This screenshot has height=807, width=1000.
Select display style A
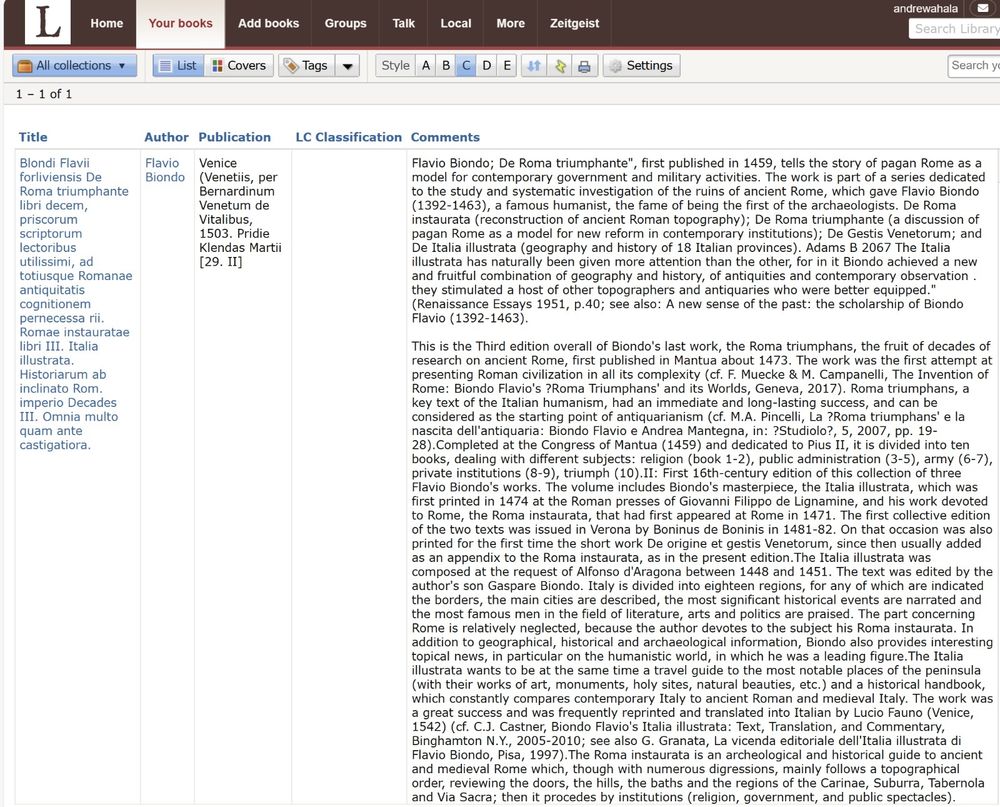(426, 65)
